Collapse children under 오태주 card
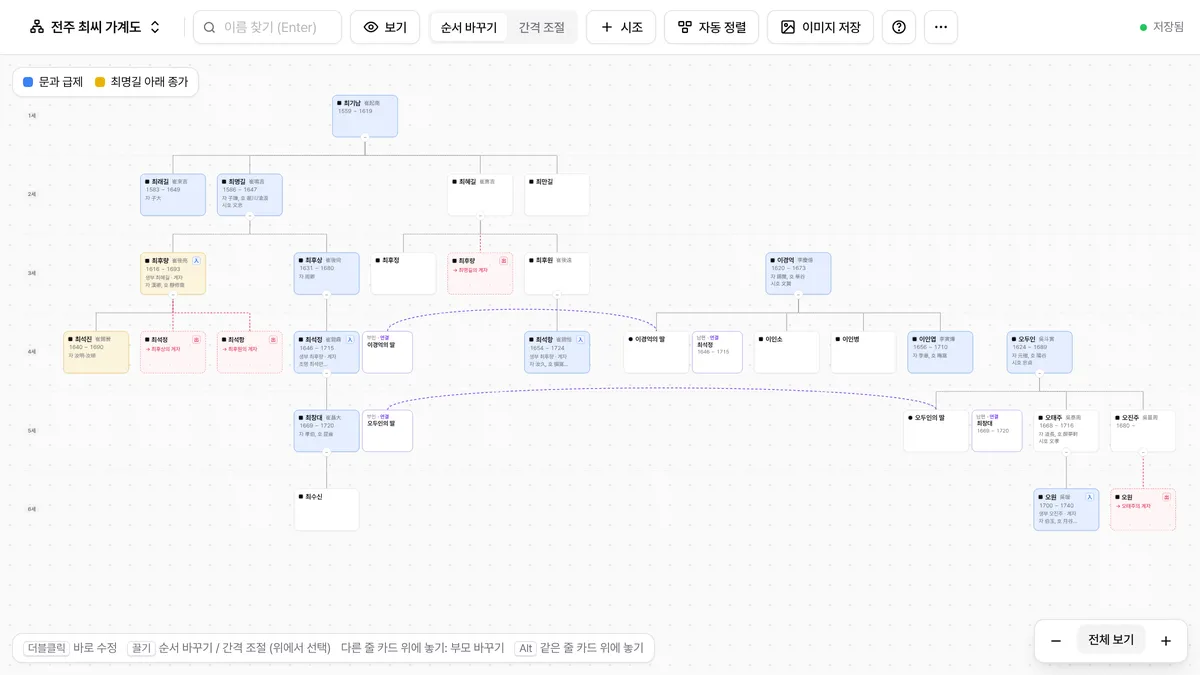Viewport: 1200px width, 675px height. (x=1066, y=452)
